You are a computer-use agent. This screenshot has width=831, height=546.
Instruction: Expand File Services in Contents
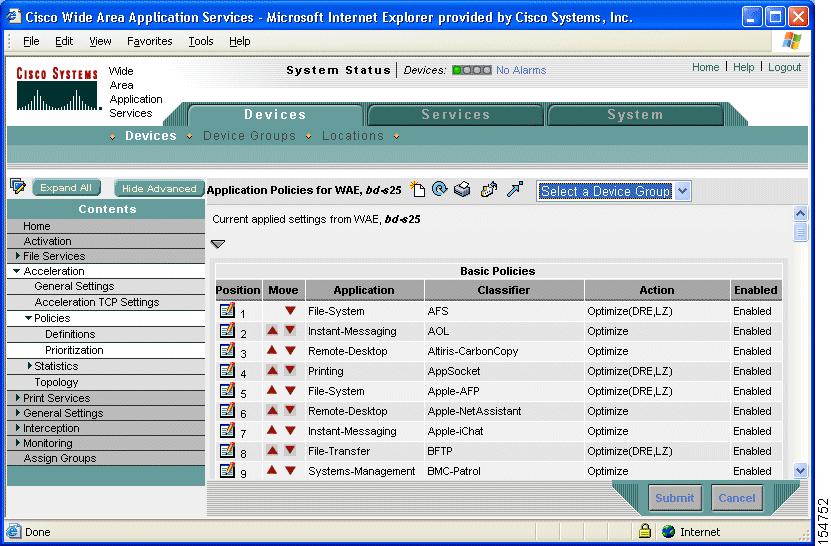(x=17, y=256)
